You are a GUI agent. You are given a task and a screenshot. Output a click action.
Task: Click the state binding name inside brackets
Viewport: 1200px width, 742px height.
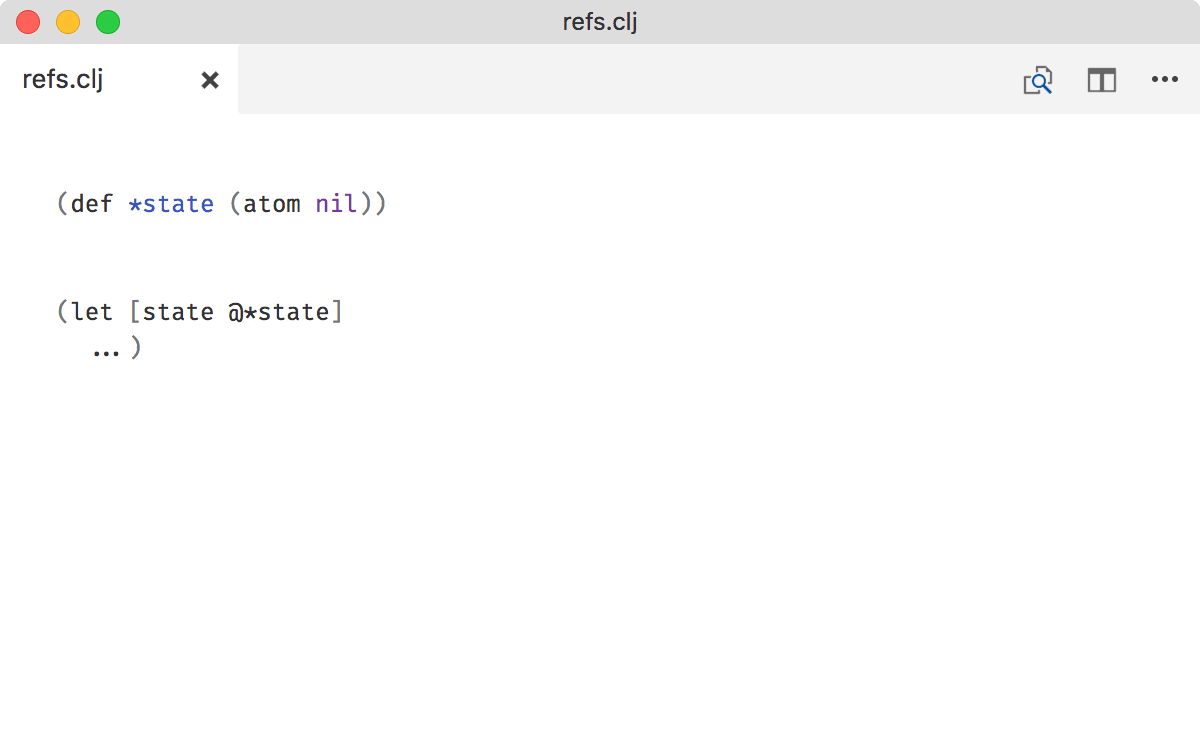click(178, 312)
